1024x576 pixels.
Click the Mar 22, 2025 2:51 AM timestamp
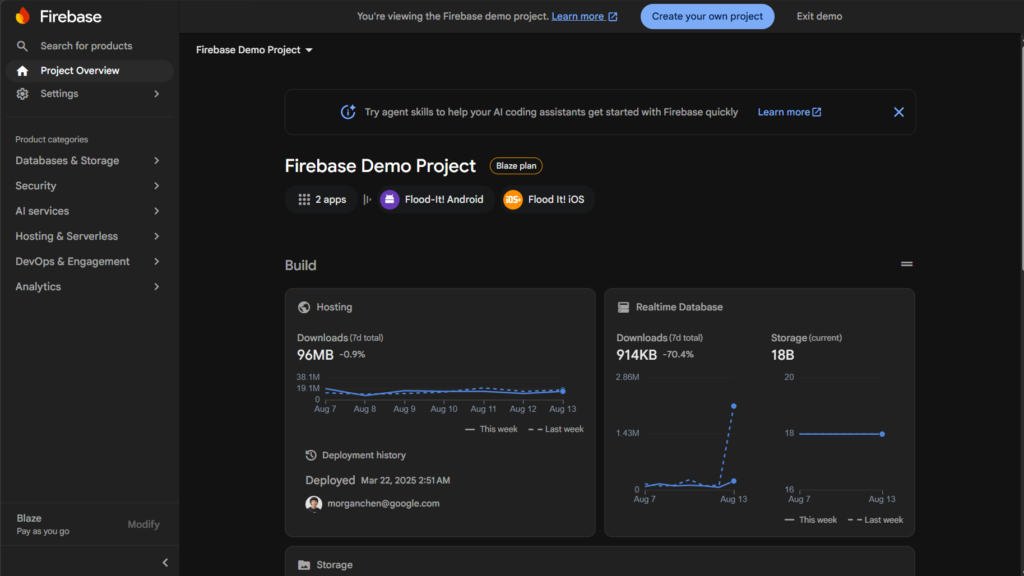(x=405, y=480)
